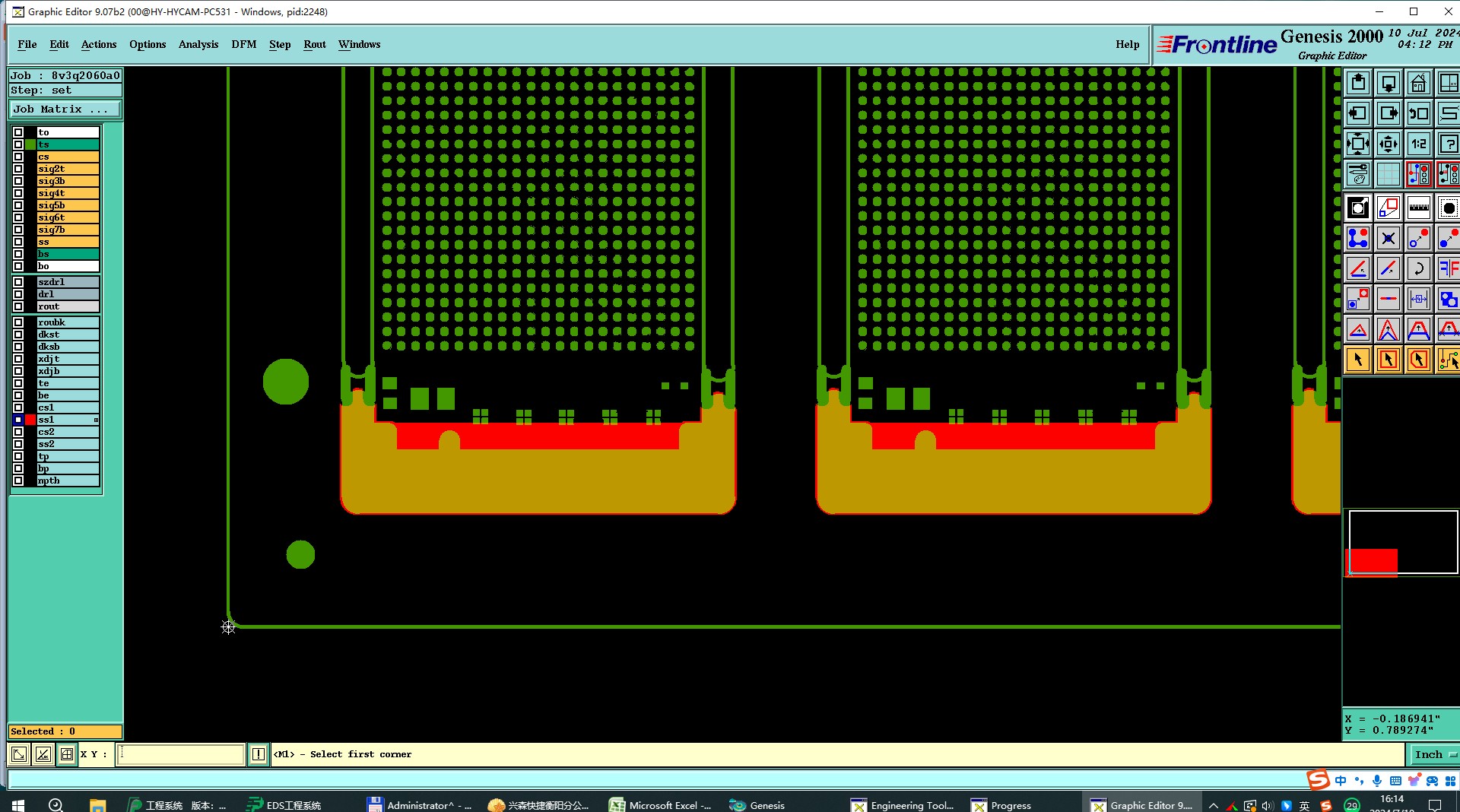1460x812 pixels.
Task: Toggle the 'ts' layer checkbox
Action: coord(18,144)
